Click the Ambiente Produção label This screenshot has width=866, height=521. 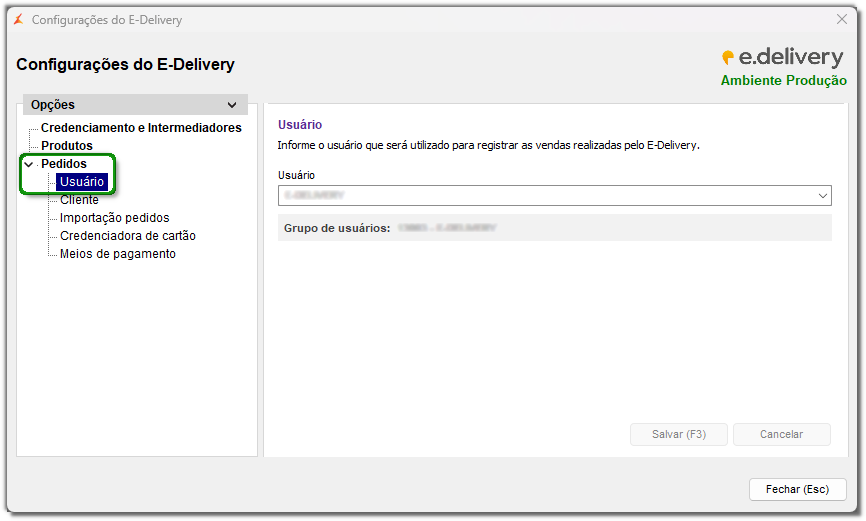tap(783, 81)
